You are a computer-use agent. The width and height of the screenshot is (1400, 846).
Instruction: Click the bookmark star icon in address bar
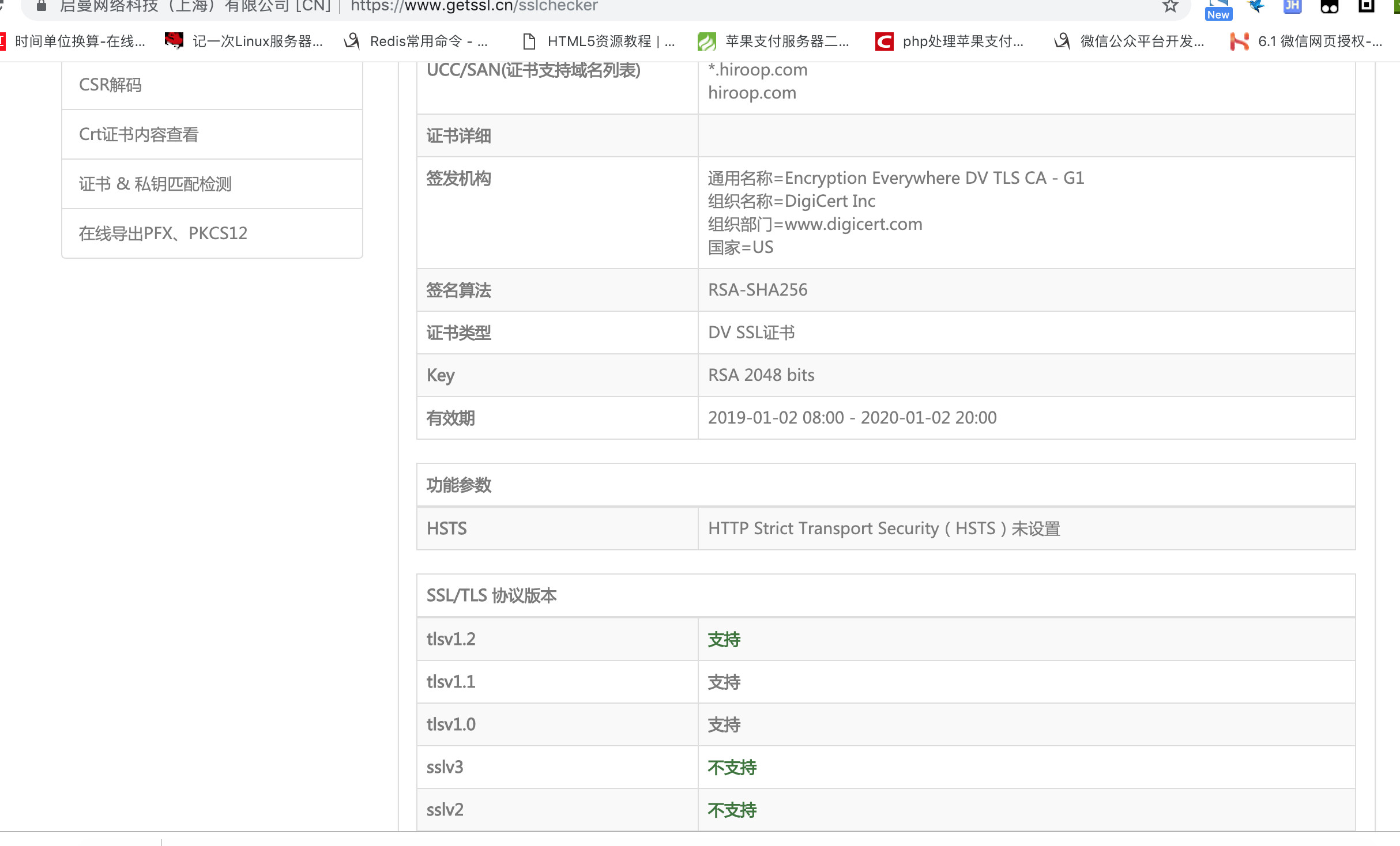1170,6
